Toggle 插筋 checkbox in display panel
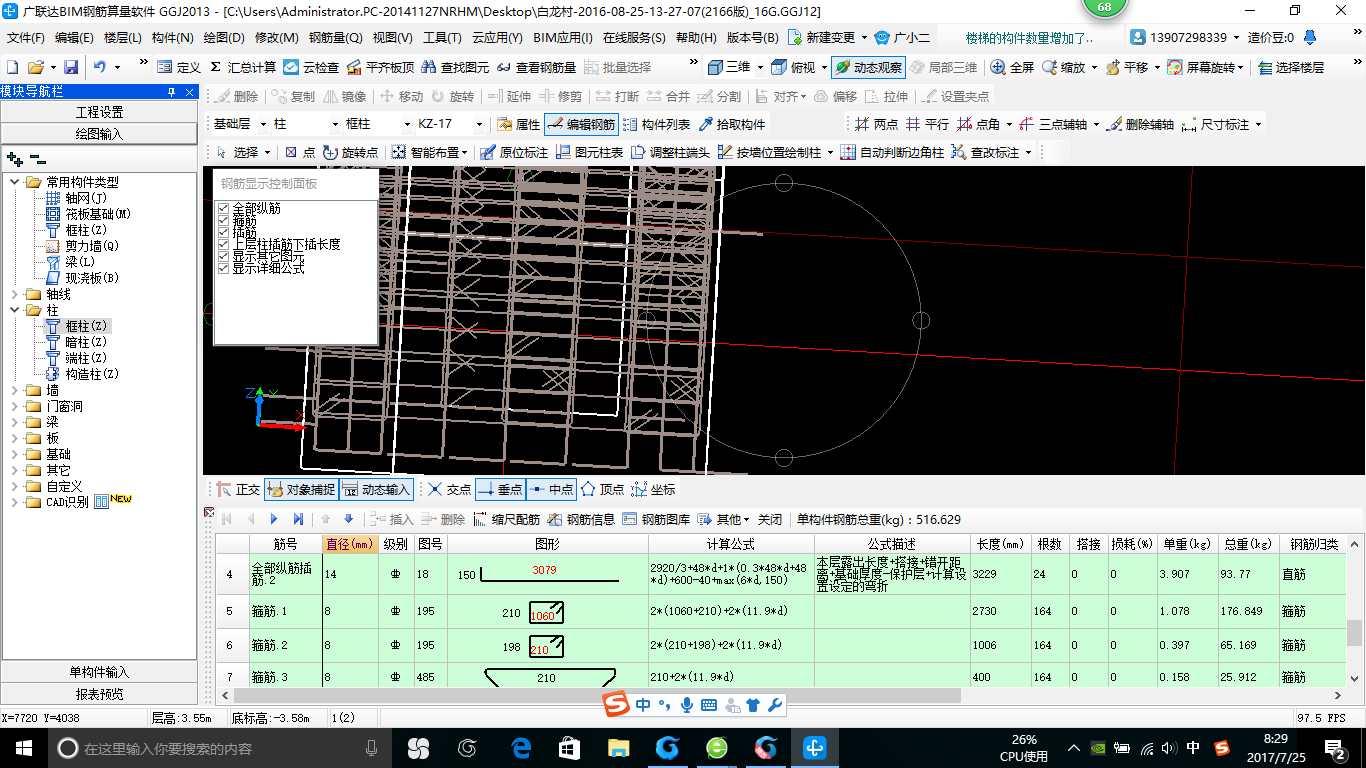Viewport: 1366px width, 768px height. (223, 233)
